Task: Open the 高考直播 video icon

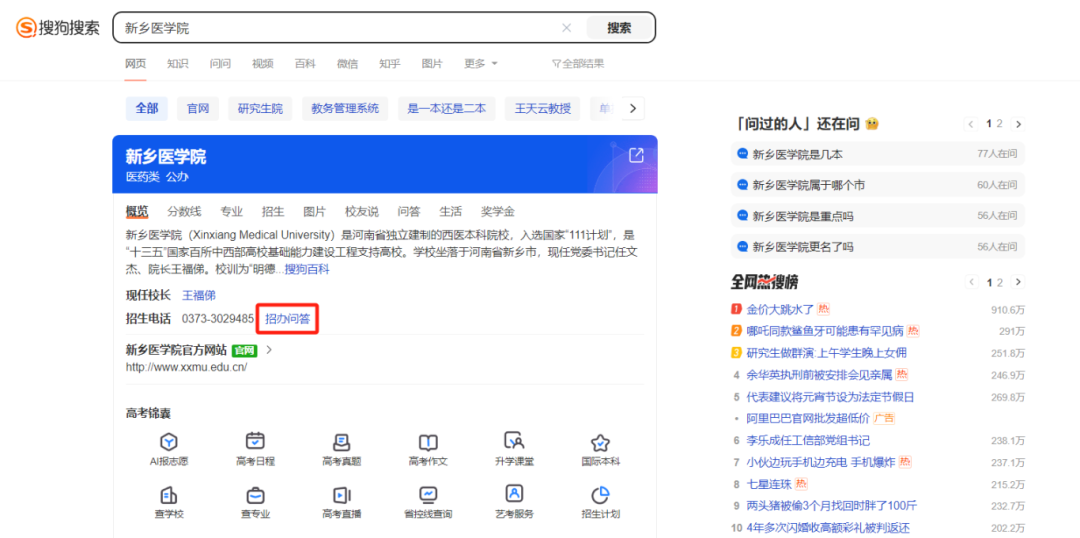Action: coord(342,495)
